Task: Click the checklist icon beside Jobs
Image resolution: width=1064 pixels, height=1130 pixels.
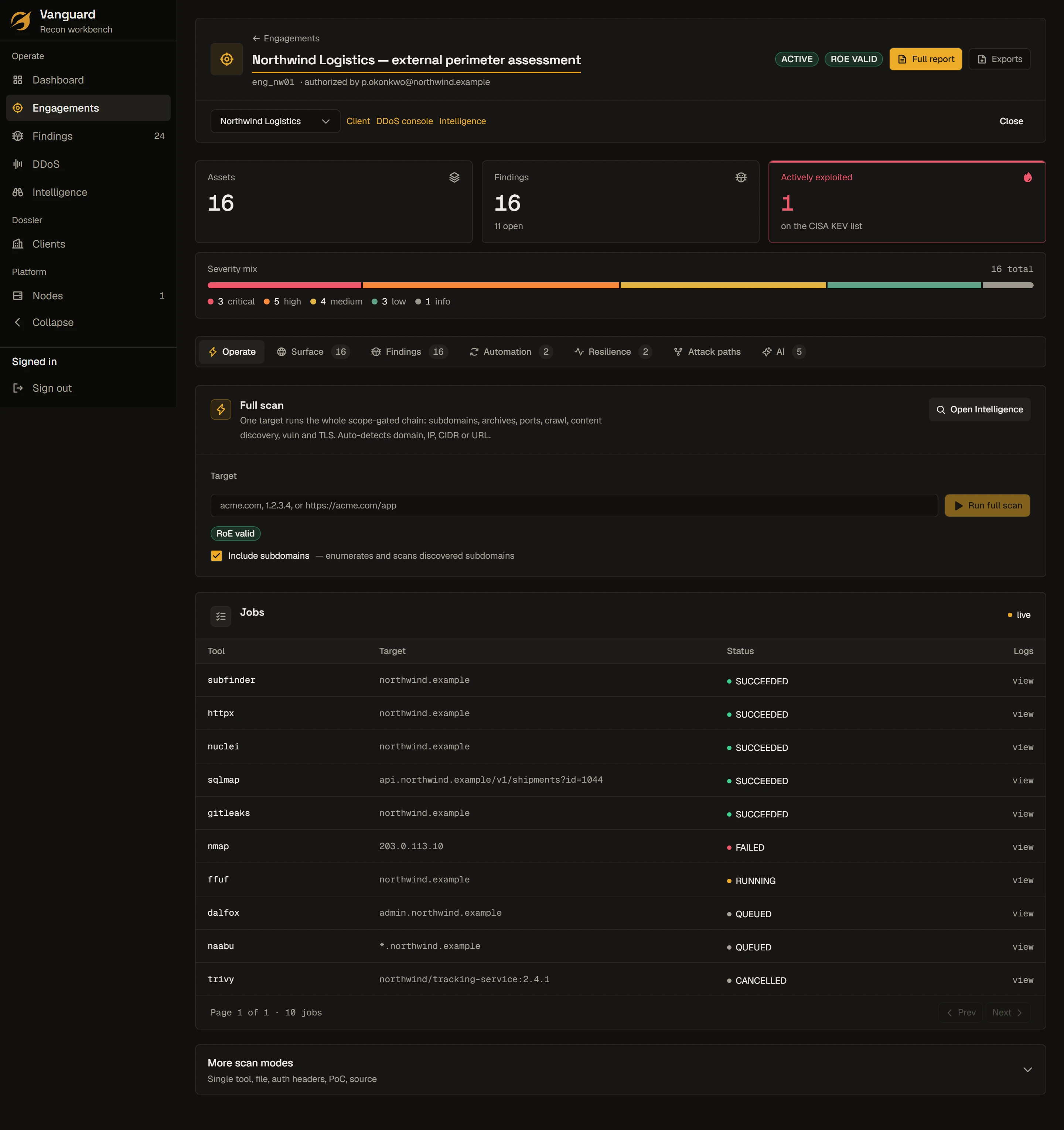Action: 221,616
